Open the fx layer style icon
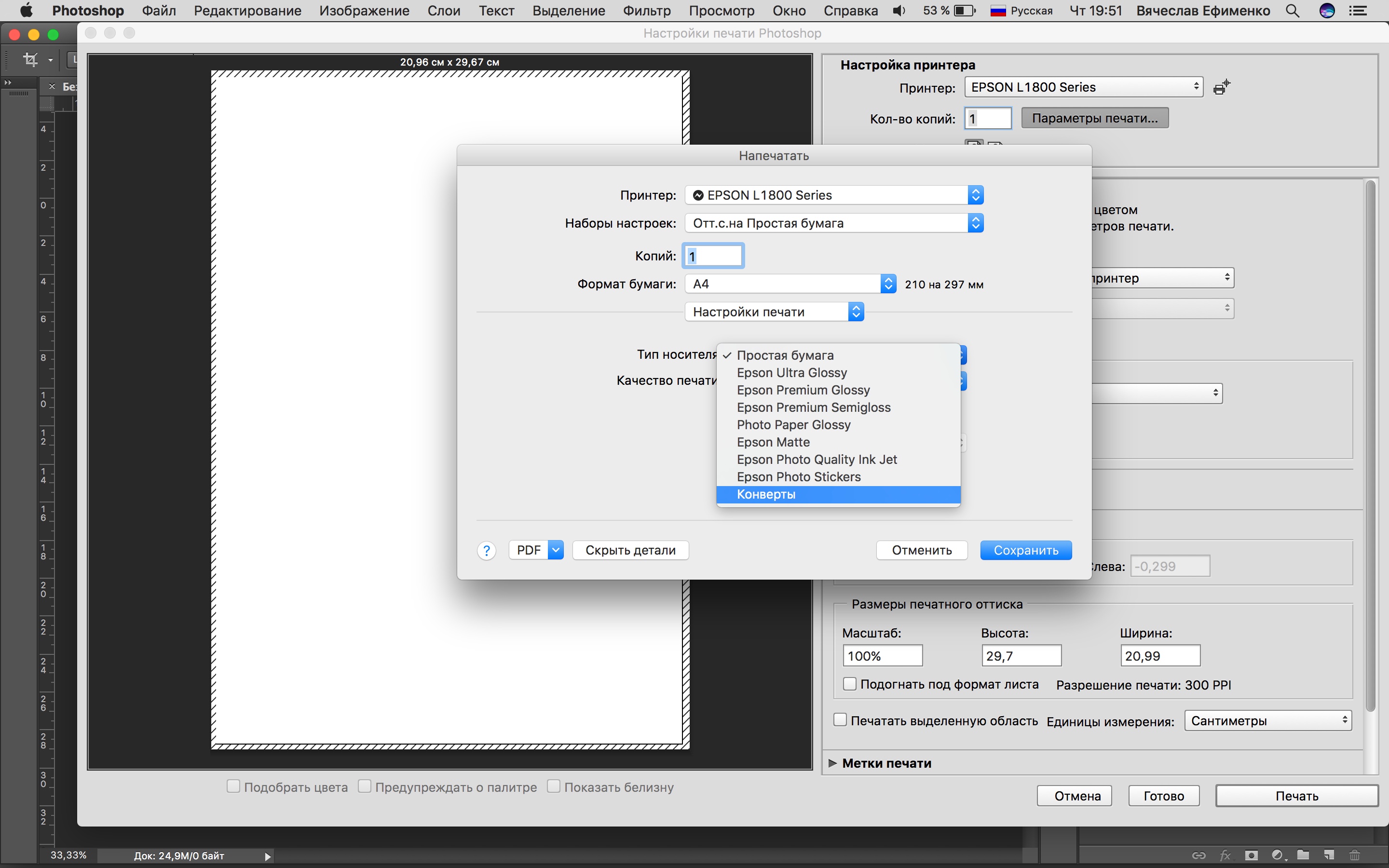1389x868 pixels. coord(1225,855)
